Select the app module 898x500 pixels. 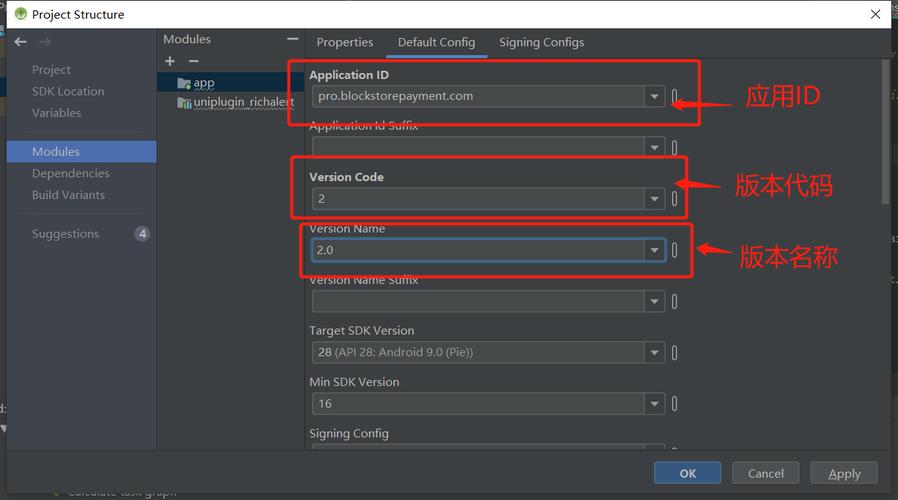coord(231,83)
